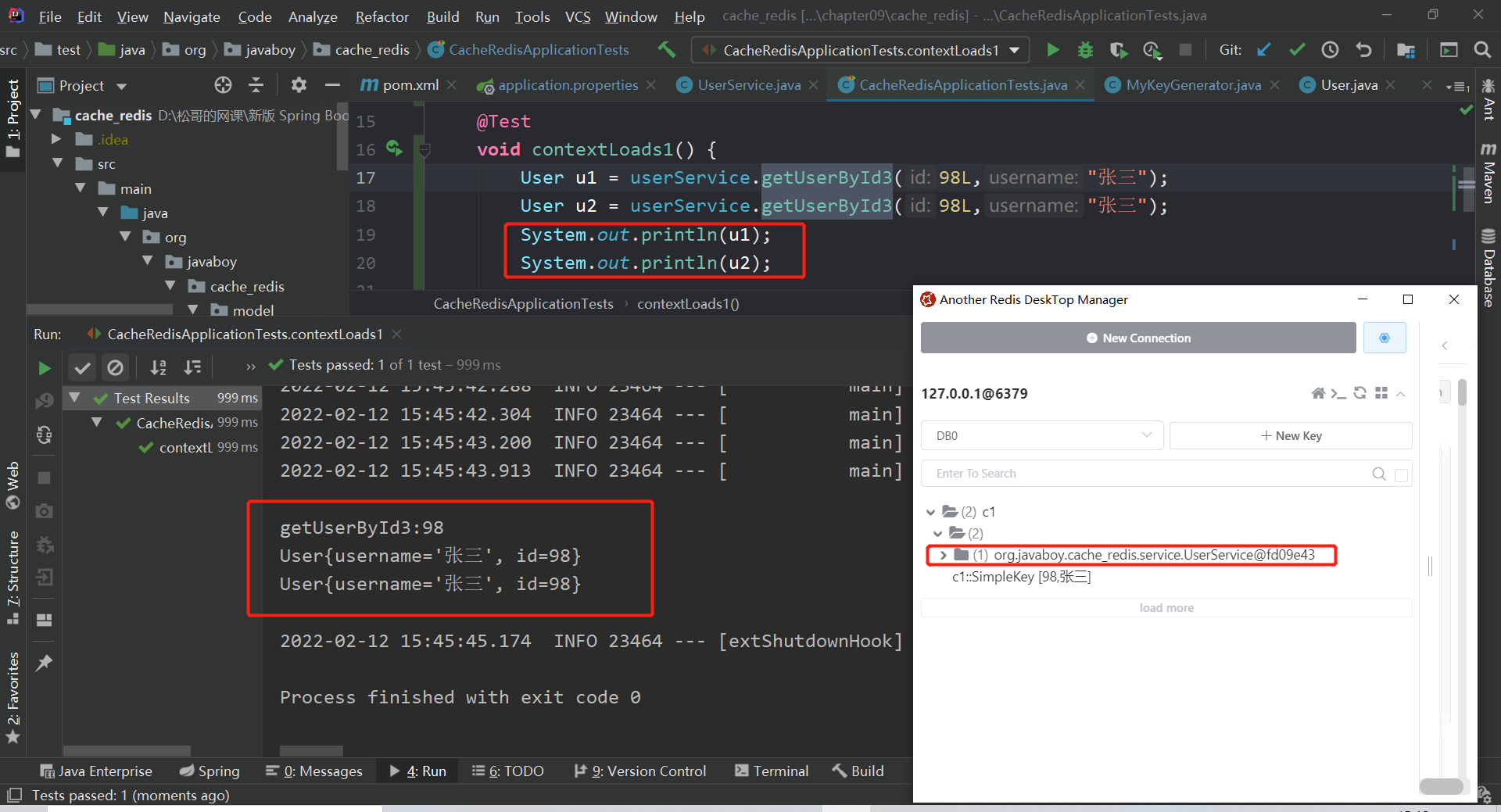Open the Terminal tool window

772,771
